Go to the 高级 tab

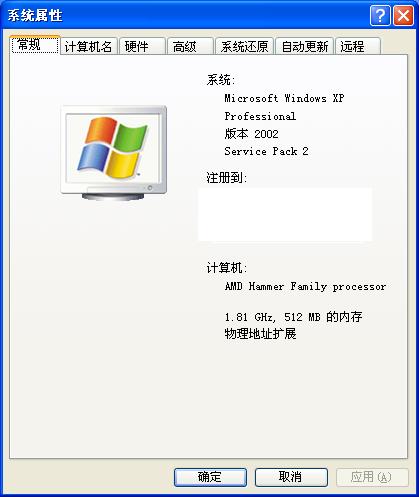pos(190,46)
